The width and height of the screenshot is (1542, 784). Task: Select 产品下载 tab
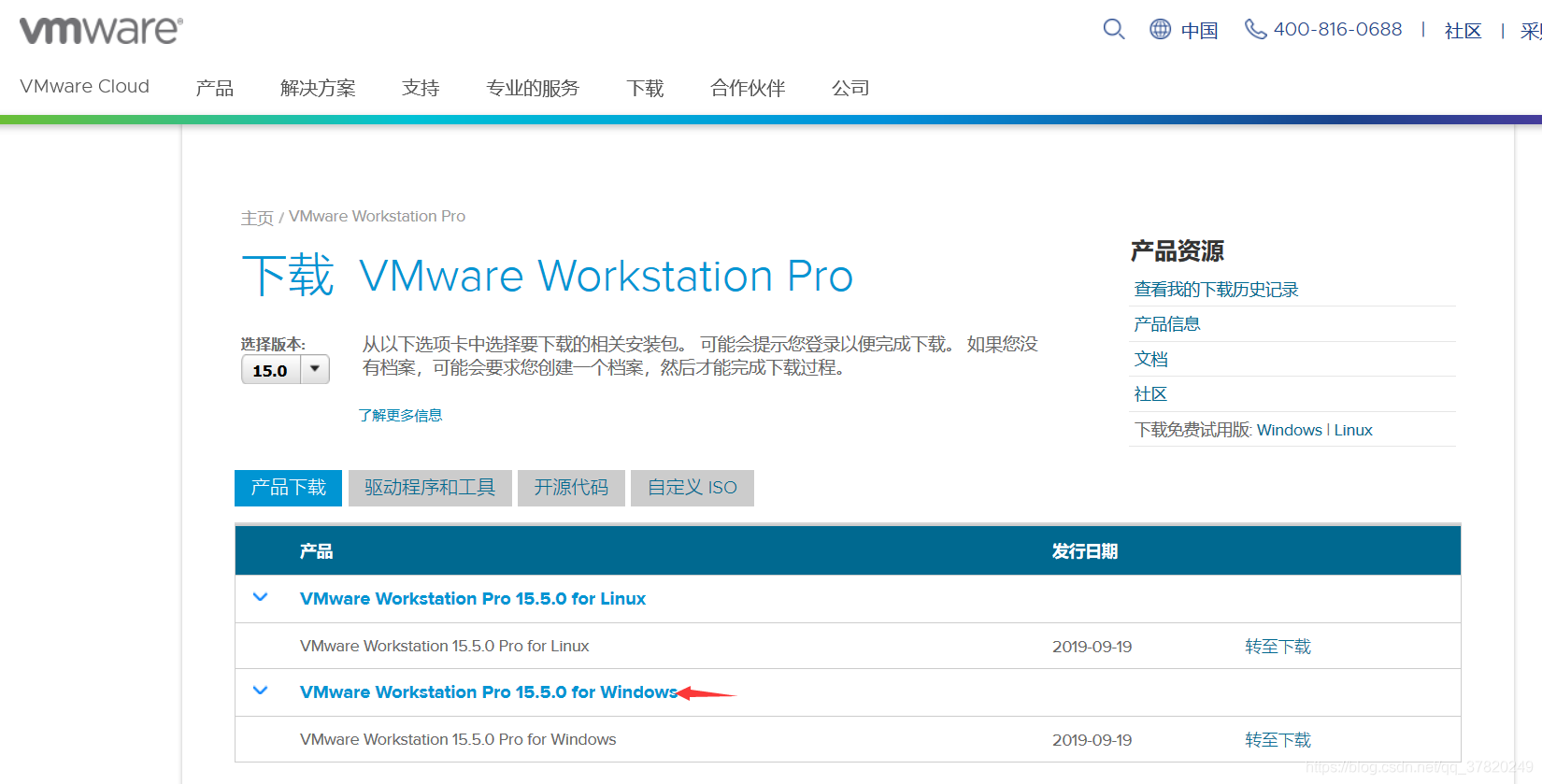tap(288, 488)
